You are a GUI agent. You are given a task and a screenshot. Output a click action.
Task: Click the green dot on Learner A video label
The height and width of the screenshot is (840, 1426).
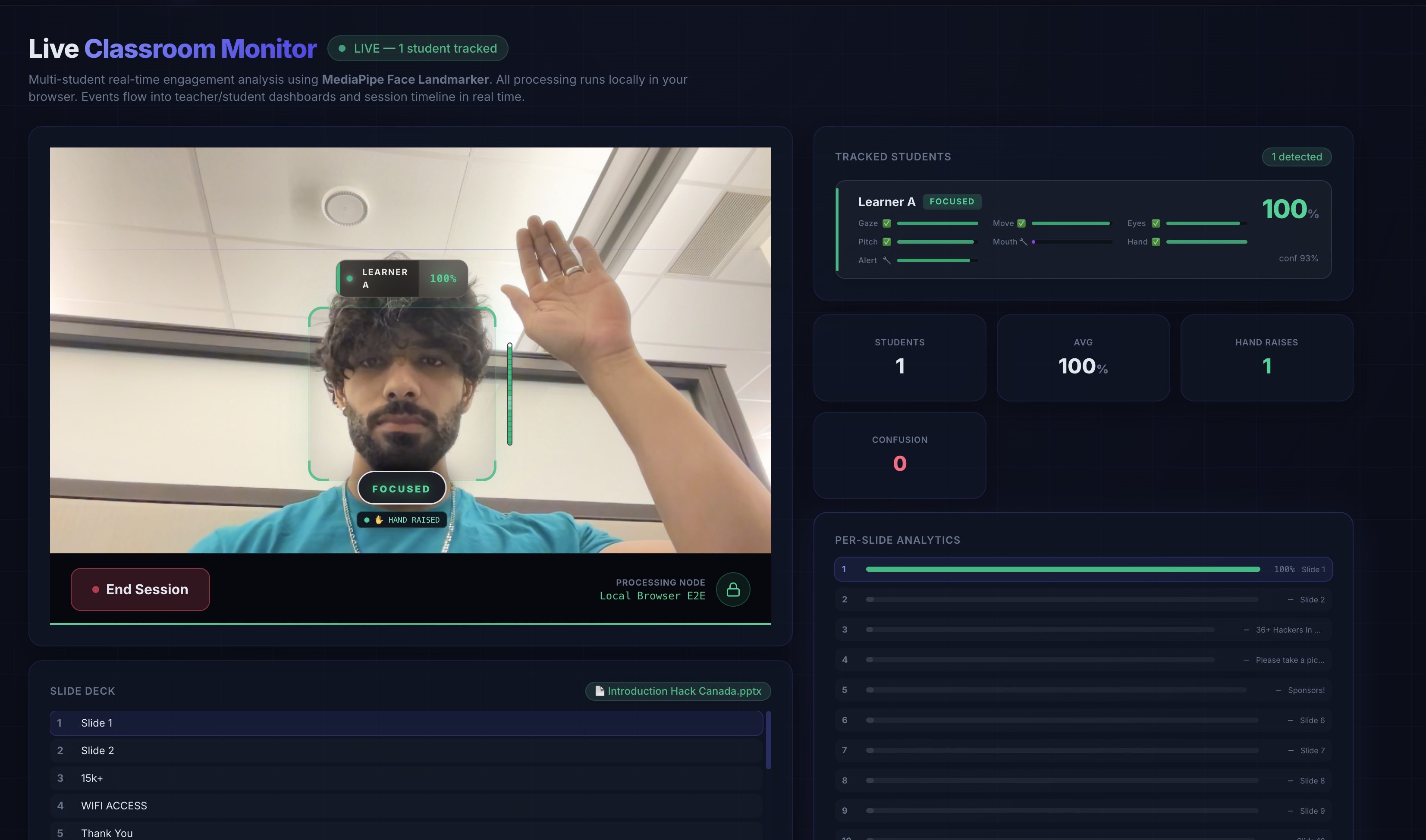pyautogui.click(x=349, y=279)
